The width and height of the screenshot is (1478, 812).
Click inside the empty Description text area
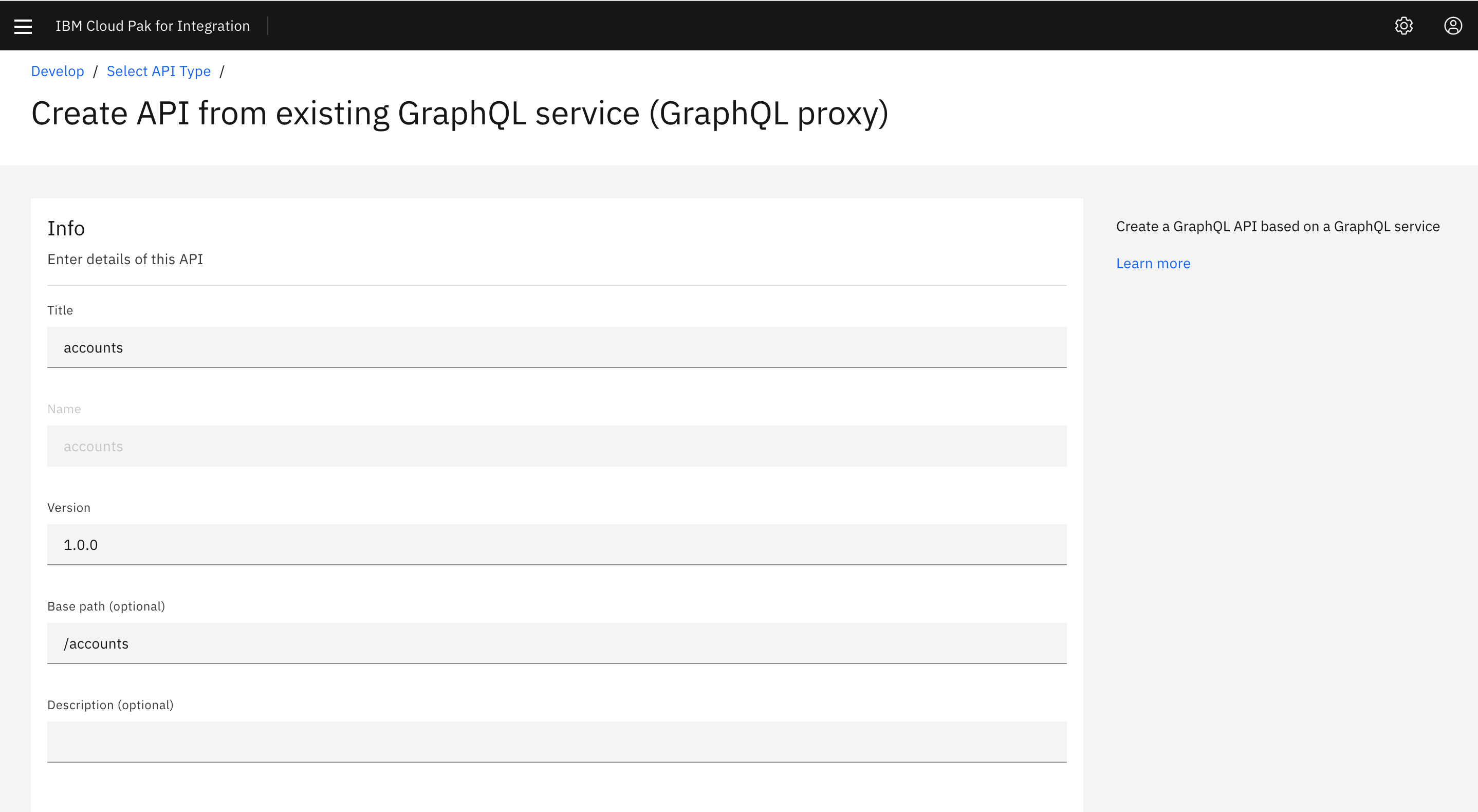557,742
